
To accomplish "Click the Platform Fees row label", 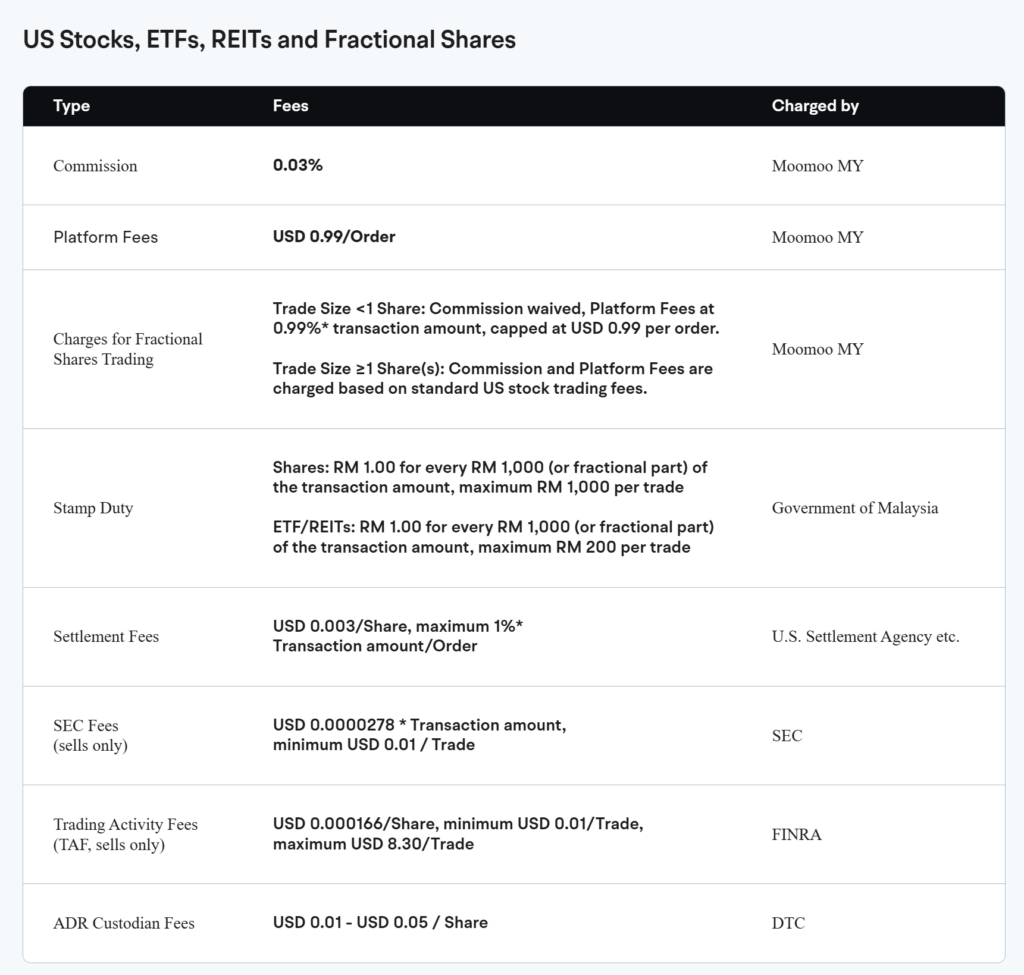I will pyautogui.click(x=105, y=237).
